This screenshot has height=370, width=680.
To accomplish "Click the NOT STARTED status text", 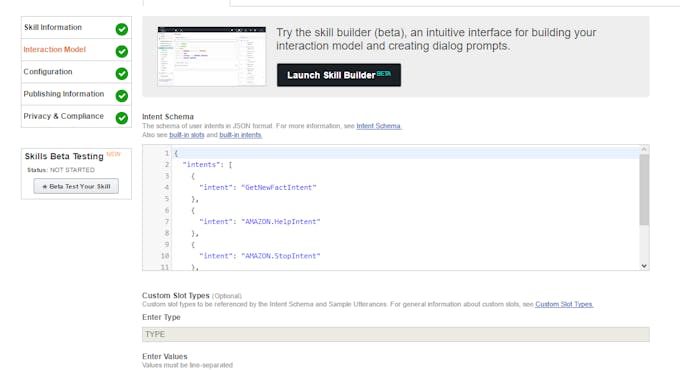I will click(72, 170).
